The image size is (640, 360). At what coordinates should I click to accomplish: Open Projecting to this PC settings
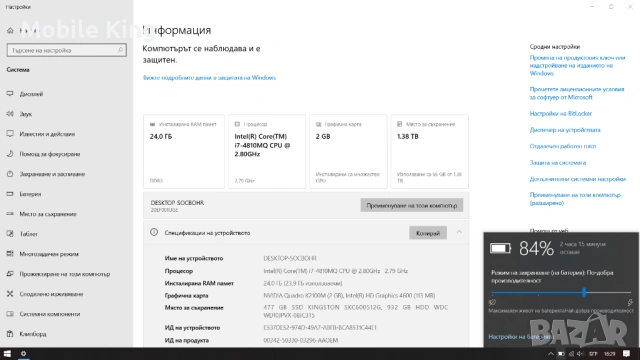click(x=64, y=274)
